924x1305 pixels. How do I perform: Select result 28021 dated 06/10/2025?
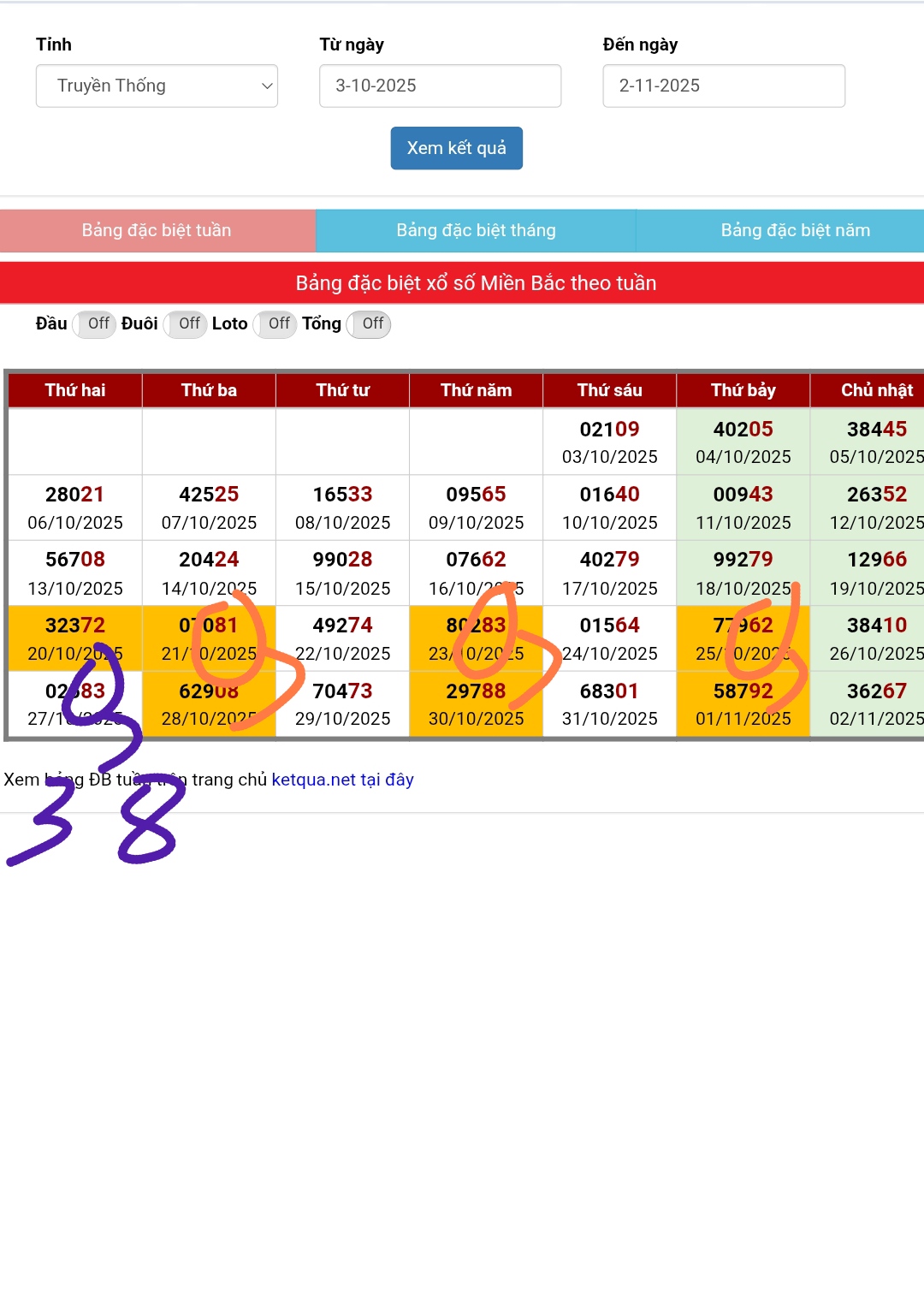(75, 507)
